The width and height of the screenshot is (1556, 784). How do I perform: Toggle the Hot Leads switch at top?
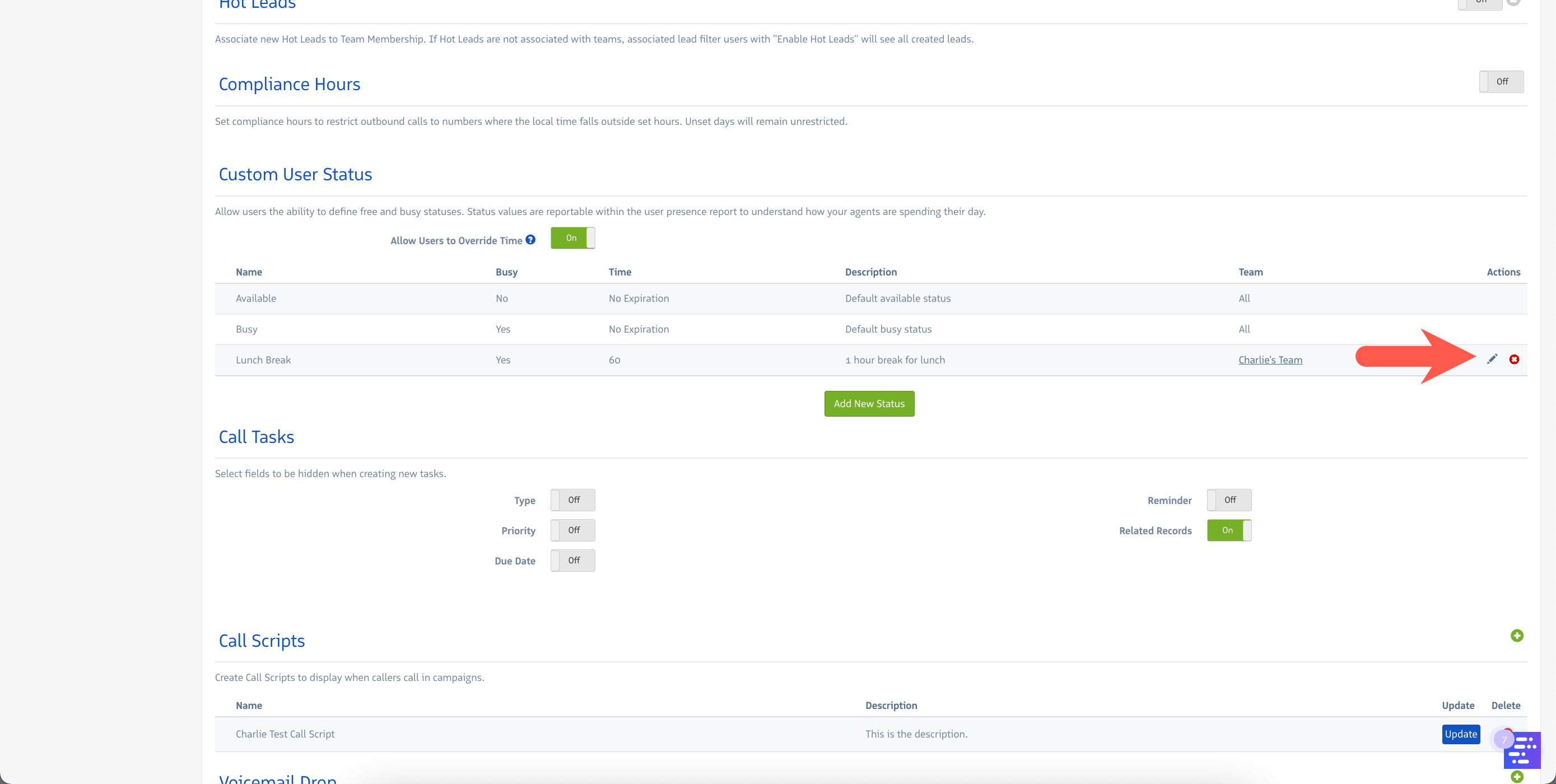(x=1479, y=3)
